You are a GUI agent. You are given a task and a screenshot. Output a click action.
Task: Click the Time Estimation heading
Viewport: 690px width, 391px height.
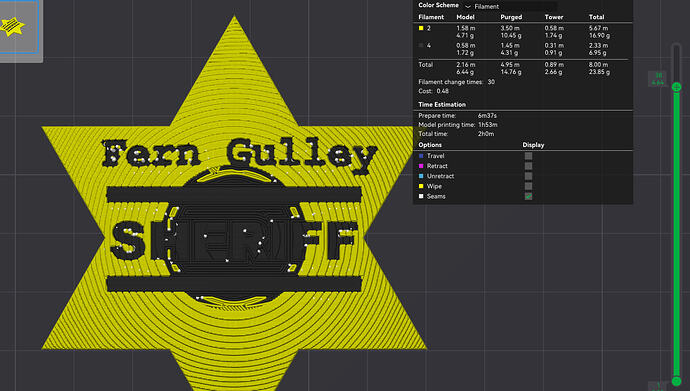442,105
